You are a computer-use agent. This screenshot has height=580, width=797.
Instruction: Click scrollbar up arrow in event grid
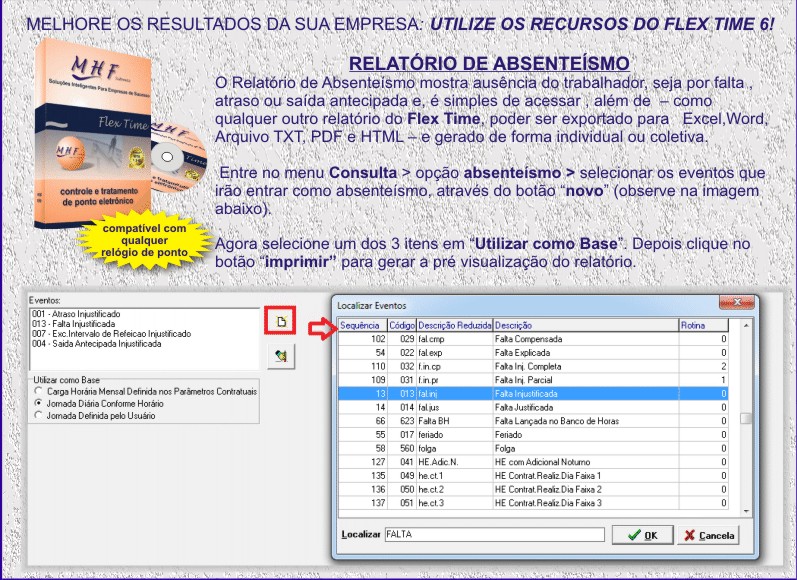pyautogui.click(x=746, y=325)
